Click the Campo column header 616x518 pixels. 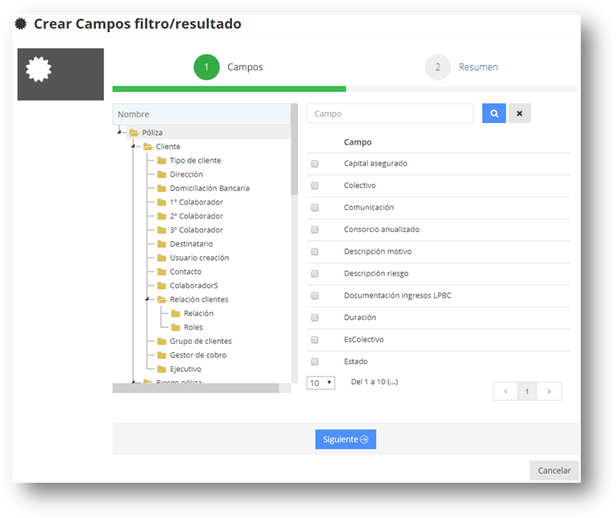[358, 142]
